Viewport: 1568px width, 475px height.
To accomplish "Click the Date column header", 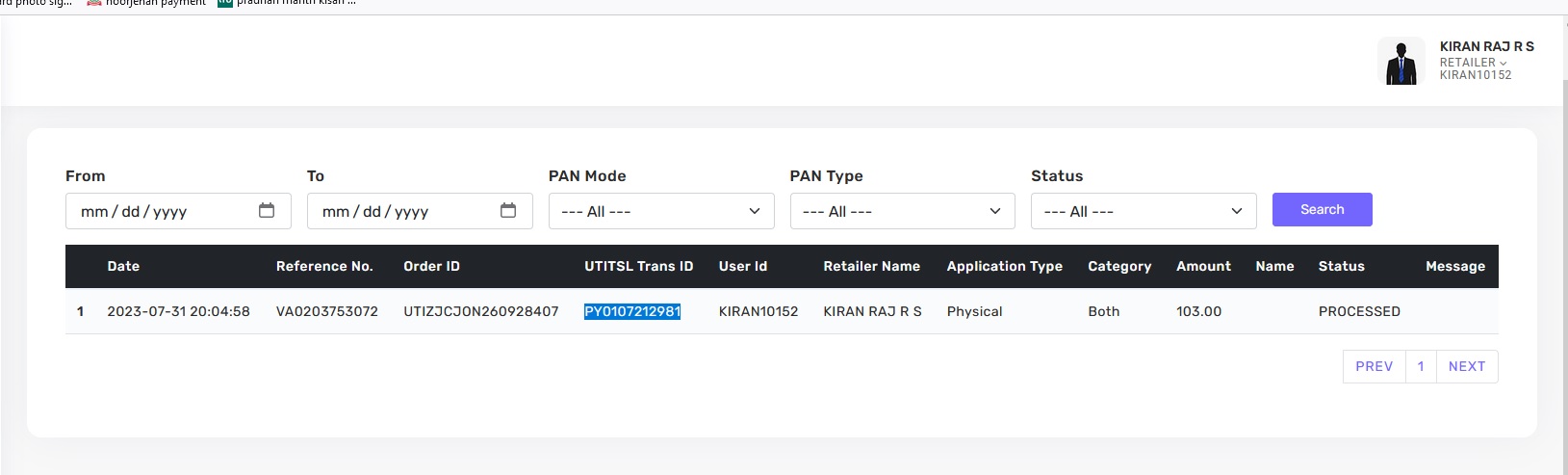I will pyautogui.click(x=123, y=266).
